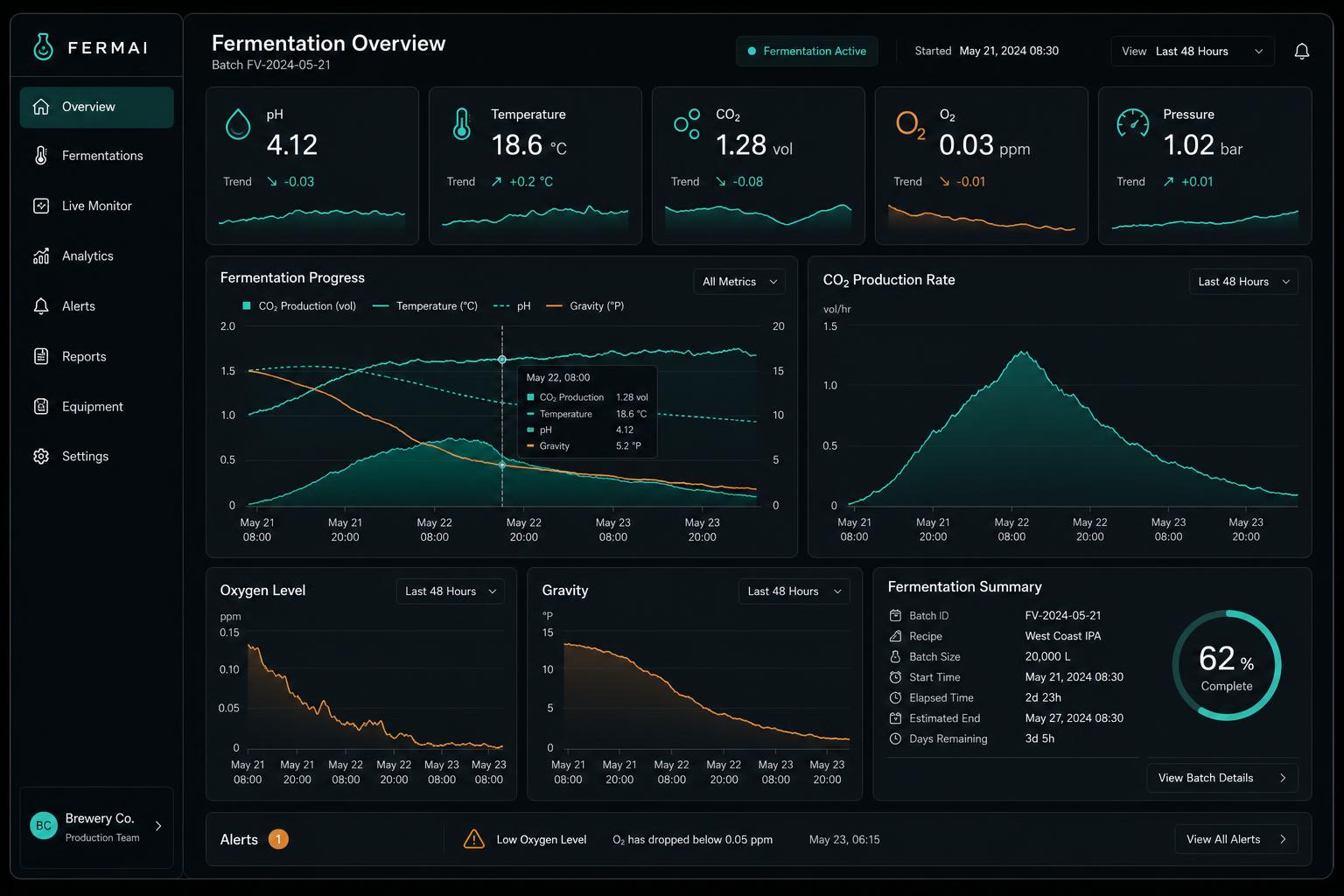Click the pH droplet icon
The width and height of the screenshot is (1344, 896).
point(238,124)
